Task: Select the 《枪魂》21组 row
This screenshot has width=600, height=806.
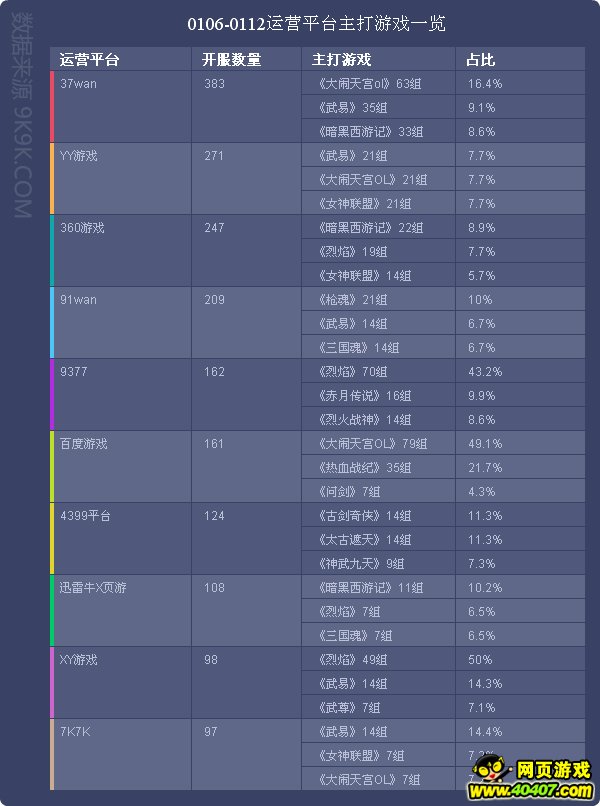Action: click(443, 299)
